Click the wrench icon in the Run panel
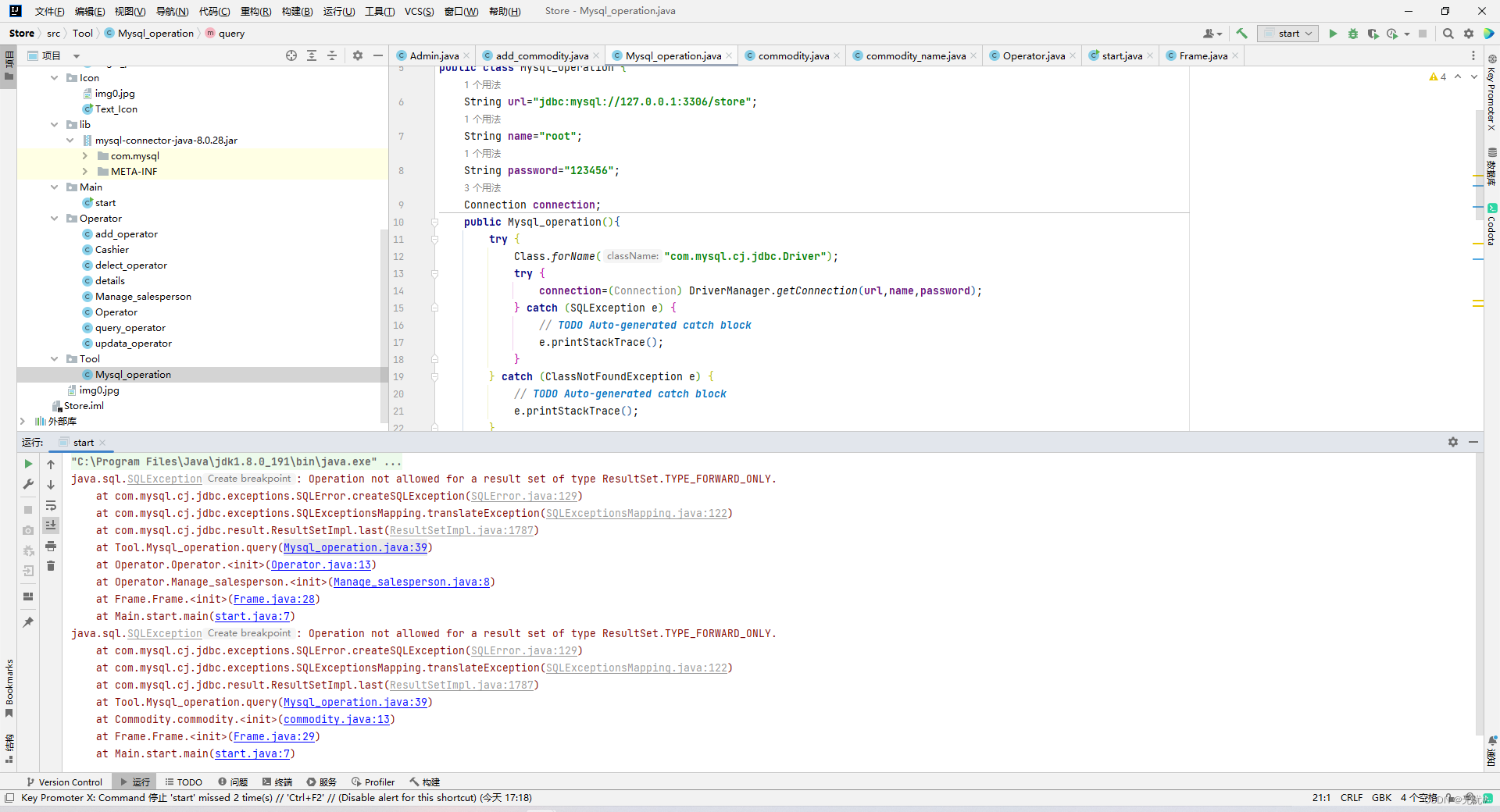Viewport: 1500px width, 812px height. click(x=29, y=485)
